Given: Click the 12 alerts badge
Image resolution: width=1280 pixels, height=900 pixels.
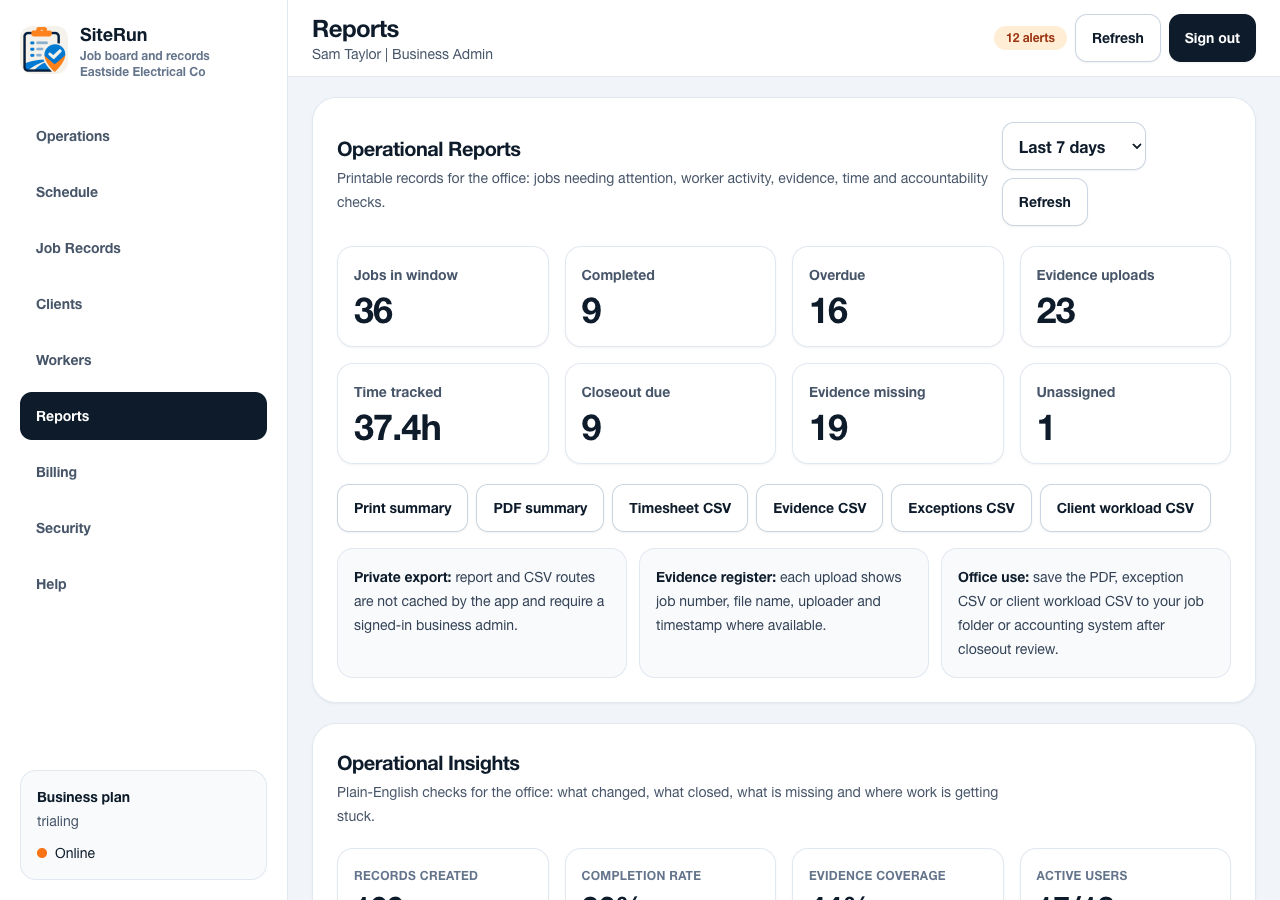Looking at the screenshot, I should point(1030,38).
